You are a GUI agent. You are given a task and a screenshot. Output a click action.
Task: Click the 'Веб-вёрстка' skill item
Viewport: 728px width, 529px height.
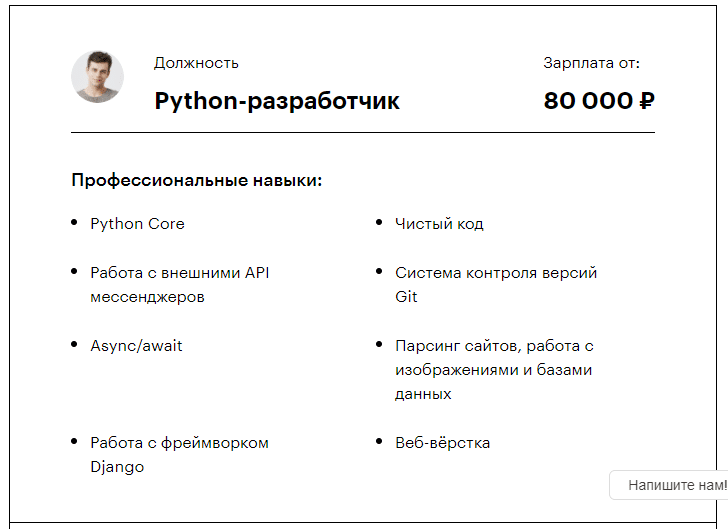[x=442, y=443]
